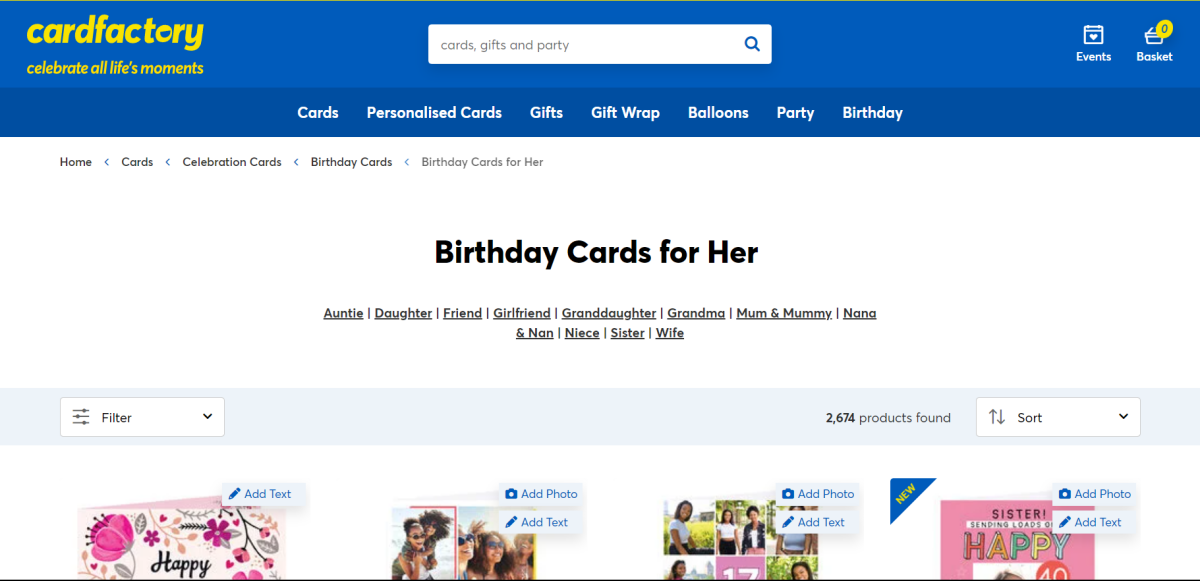
Task: Click the sort arrows icon
Action: (997, 417)
